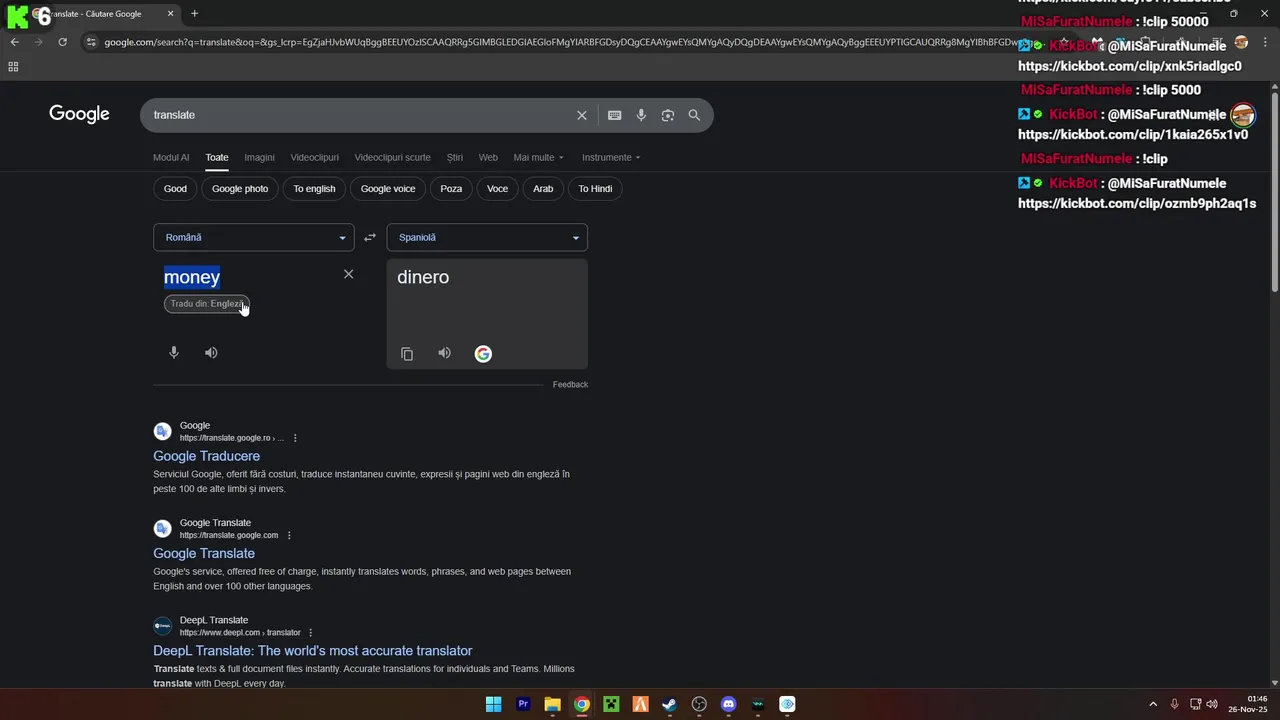Go to Google homepage via logo
This screenshot has width=1280, height=720.
(79, 114)
